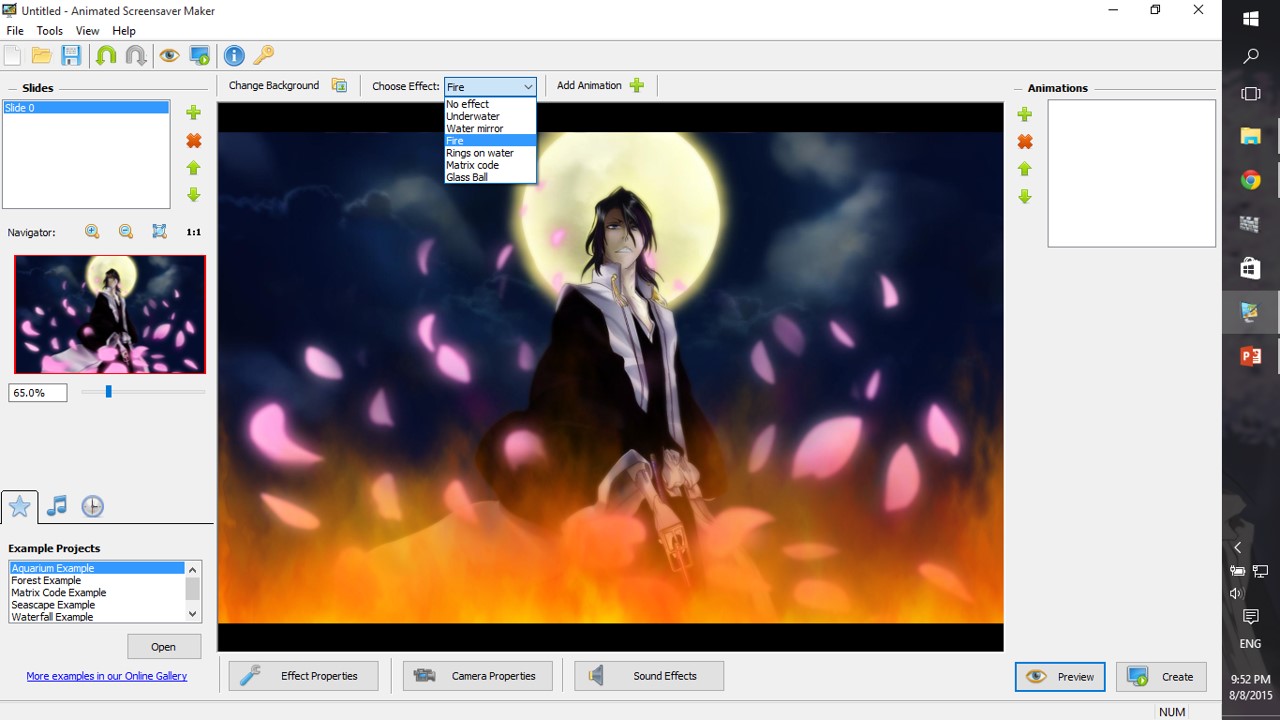Open the Online Gallery examples link
Screen dimensions: 1280x720
[106, 676]
